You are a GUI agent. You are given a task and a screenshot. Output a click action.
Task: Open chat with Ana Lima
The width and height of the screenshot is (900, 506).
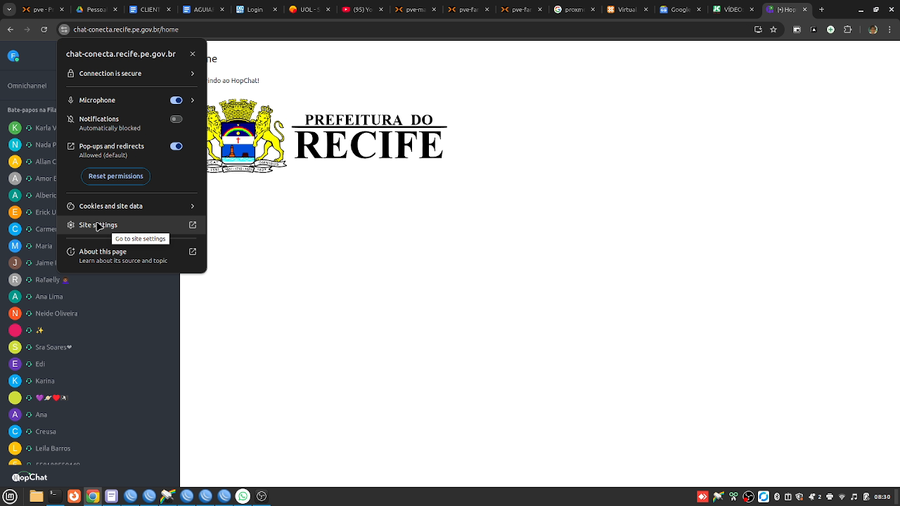92,297
